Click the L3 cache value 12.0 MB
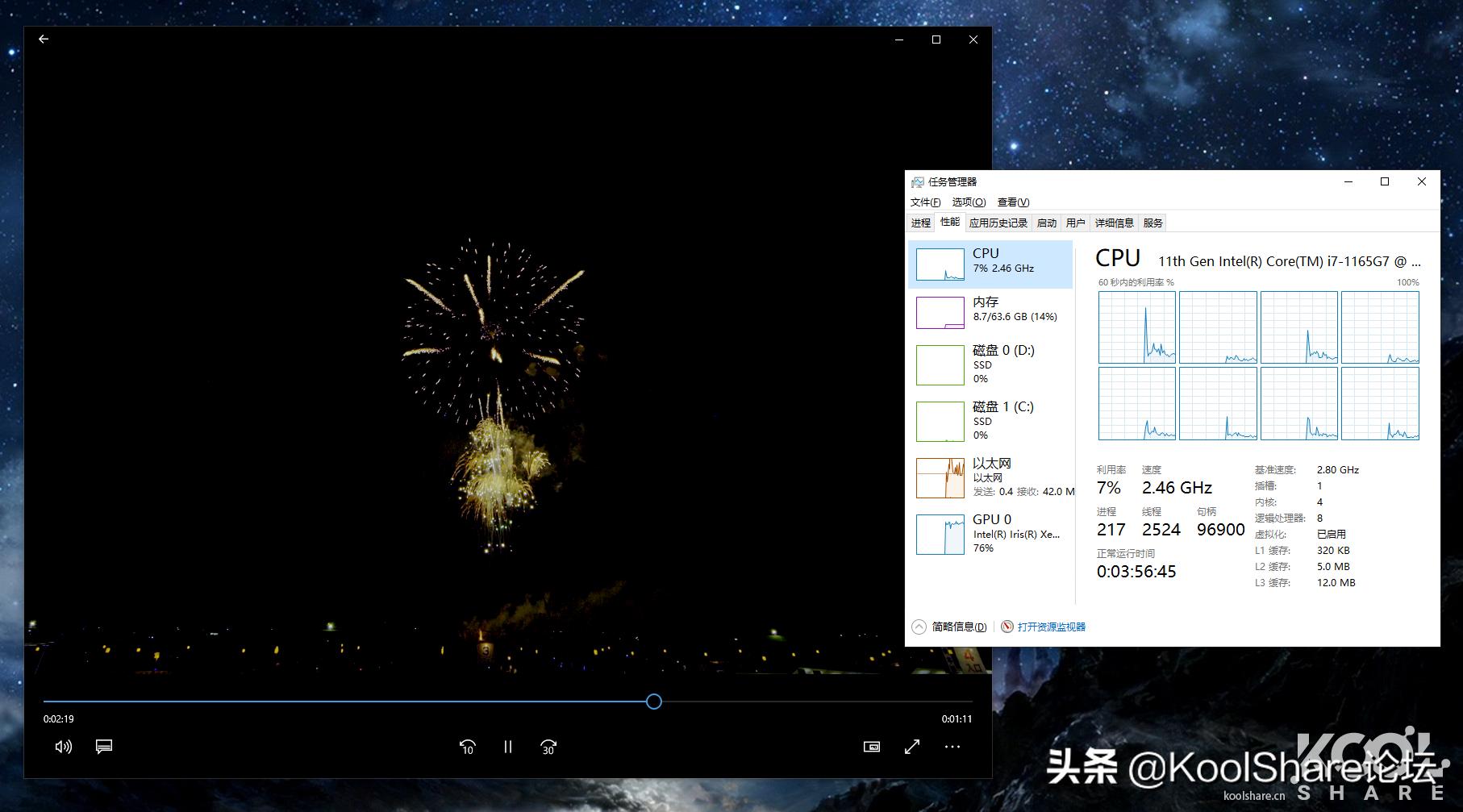 point(1336,583)
